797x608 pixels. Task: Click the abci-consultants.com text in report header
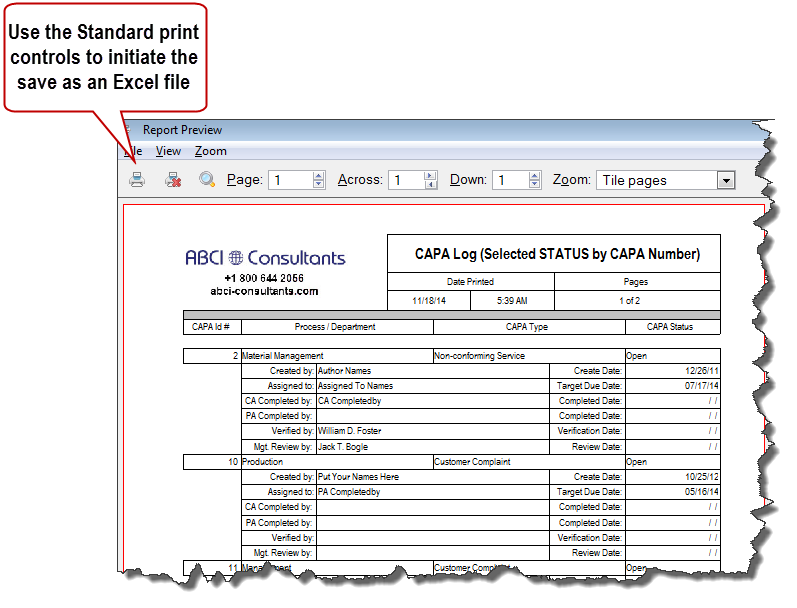coord(264,291)
